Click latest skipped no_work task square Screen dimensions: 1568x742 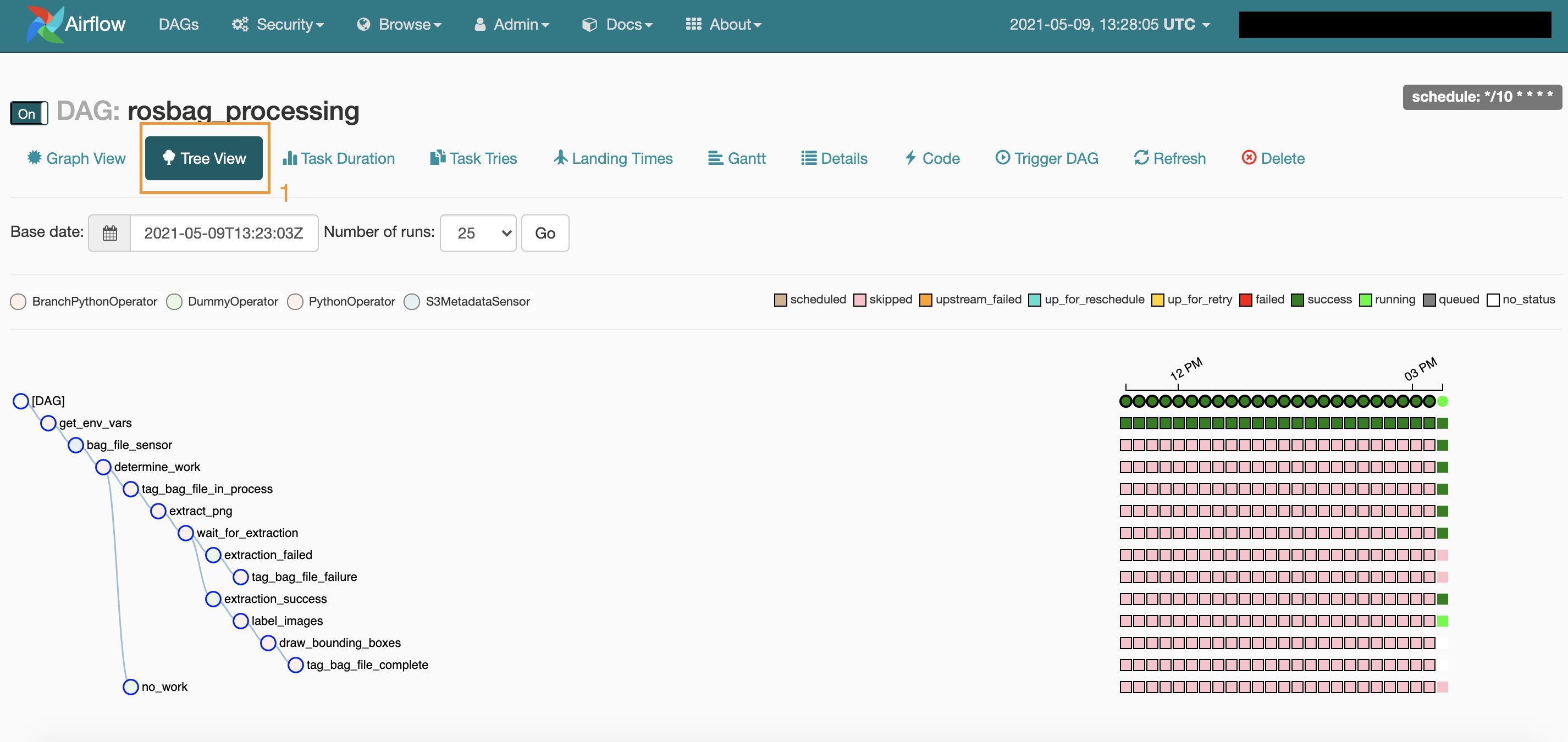coord(1442,686)
